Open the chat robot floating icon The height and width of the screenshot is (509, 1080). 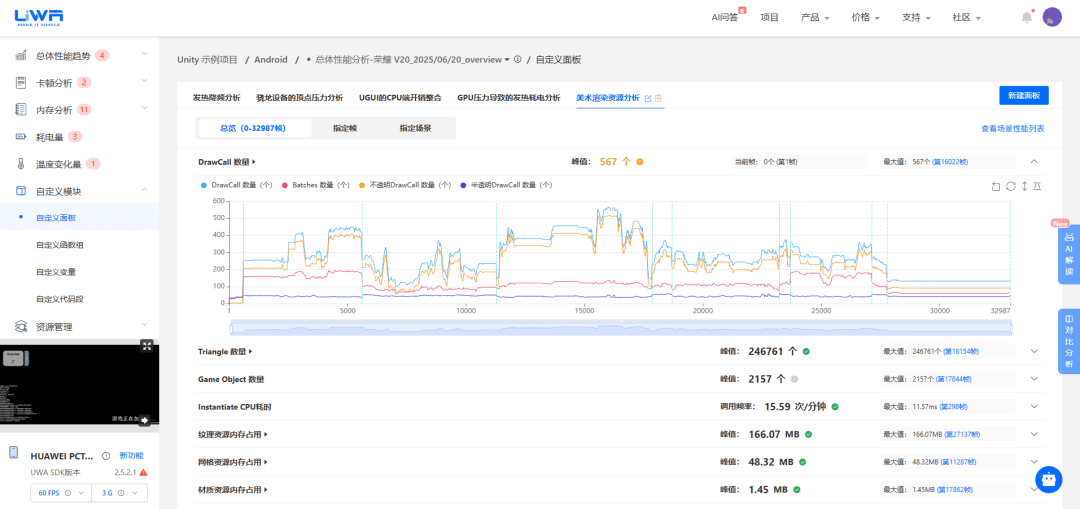click(x=1048, y=479)
